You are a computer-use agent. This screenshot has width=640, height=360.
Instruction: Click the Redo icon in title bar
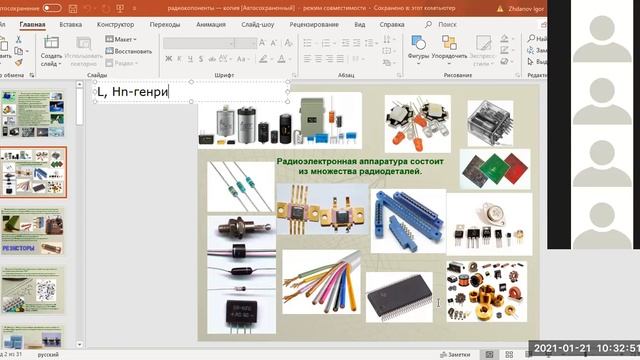(105, 8)
